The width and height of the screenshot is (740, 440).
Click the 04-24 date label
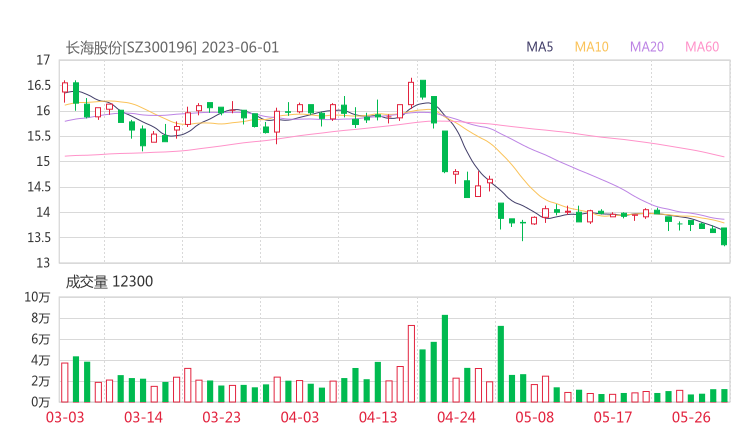[456, 417]
